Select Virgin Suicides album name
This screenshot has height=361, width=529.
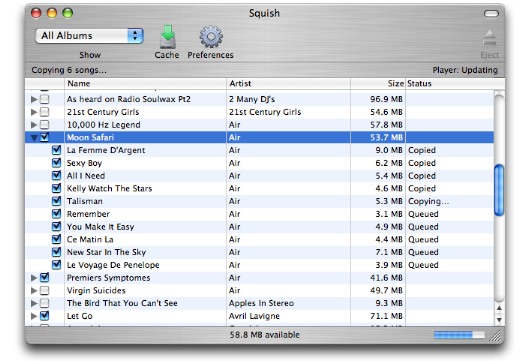96,291
